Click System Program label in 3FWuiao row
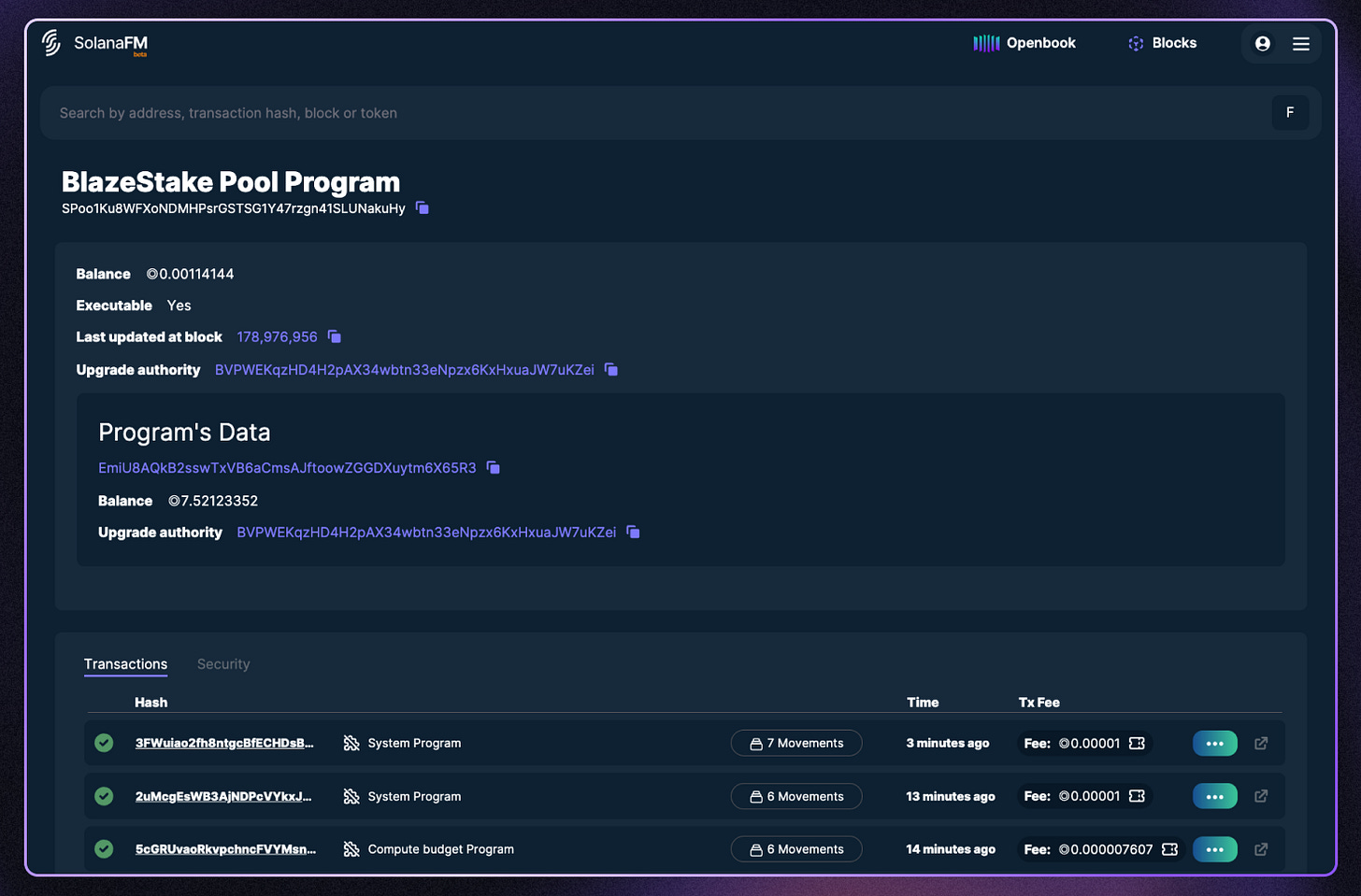1361x896 pixels. [414, 743]
